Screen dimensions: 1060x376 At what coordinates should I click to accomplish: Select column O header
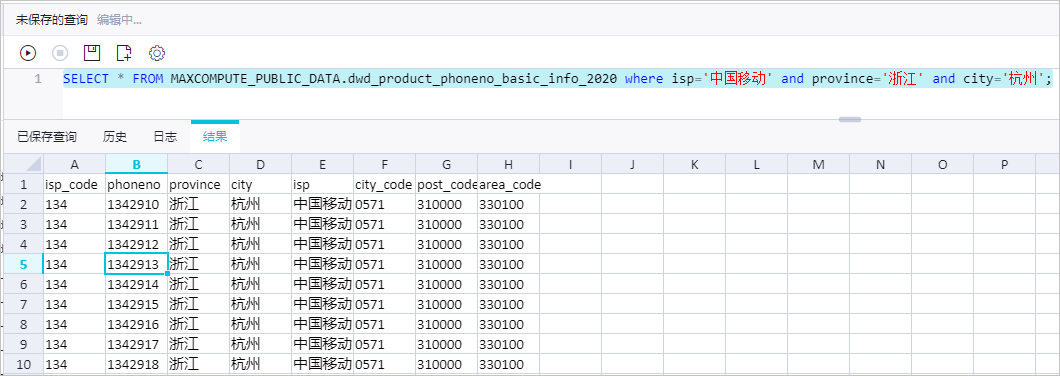[942, 164]
